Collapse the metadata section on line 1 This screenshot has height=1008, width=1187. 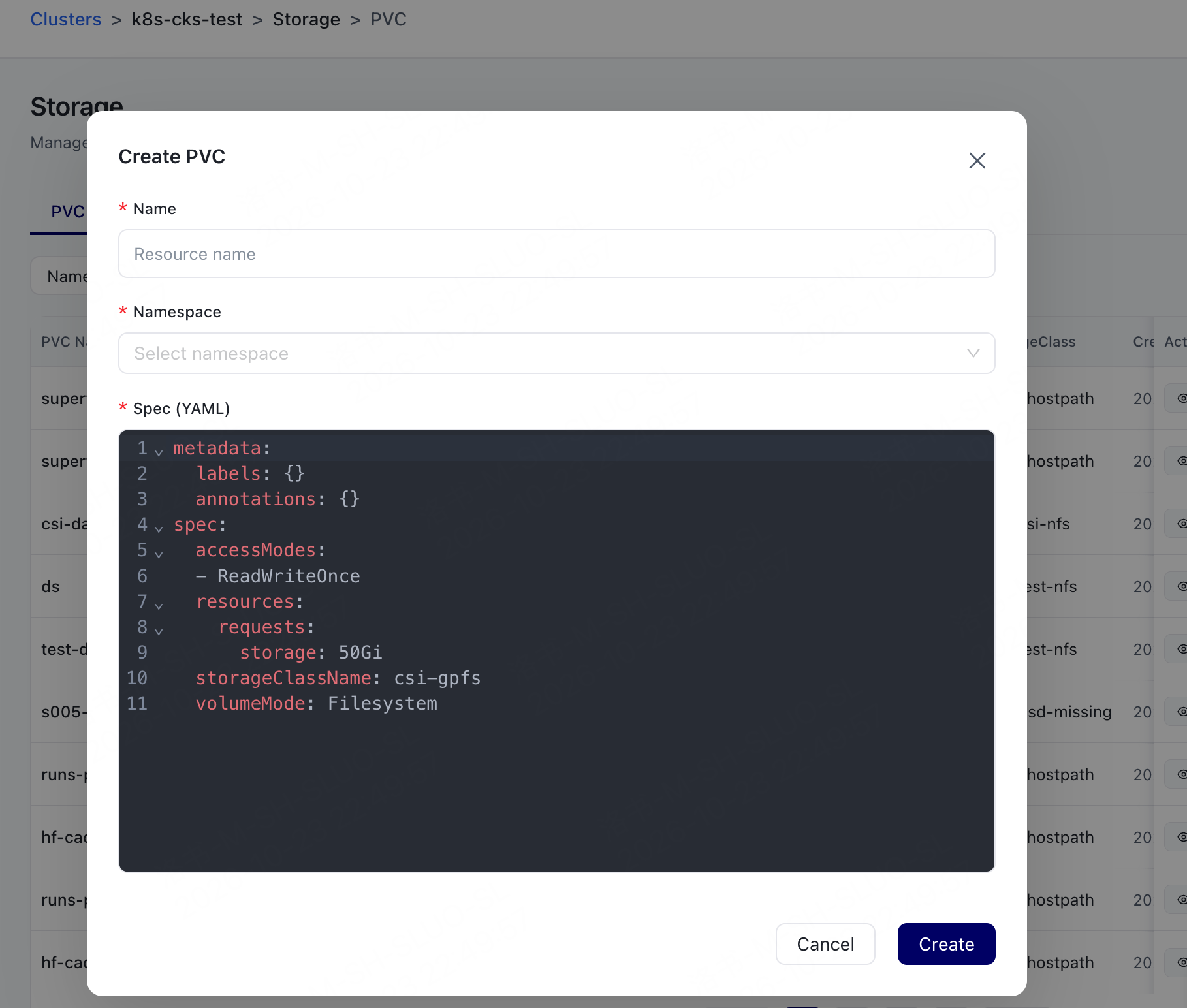[x=159, y=452]
